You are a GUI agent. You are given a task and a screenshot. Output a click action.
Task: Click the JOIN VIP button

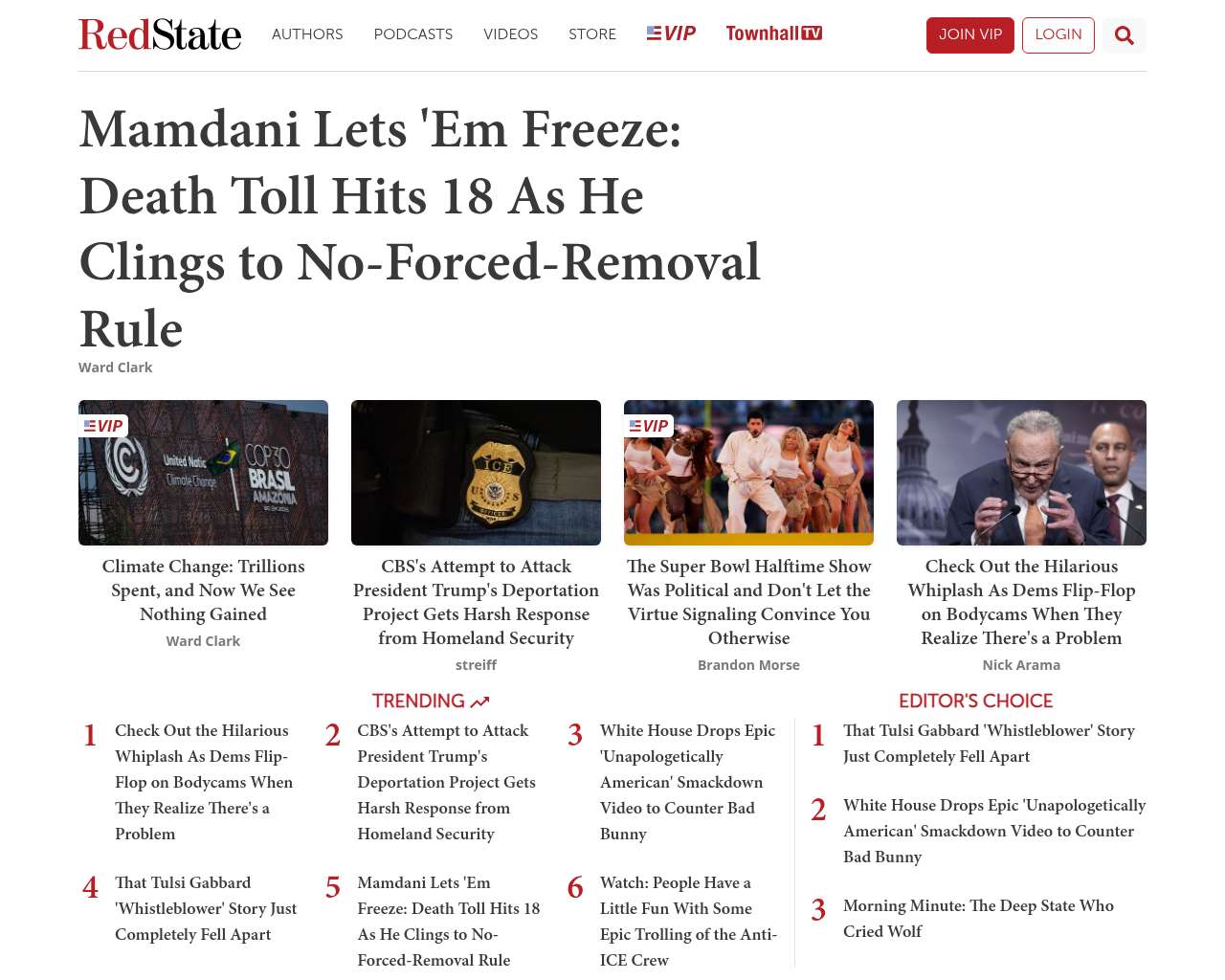(x=969, y=35)
